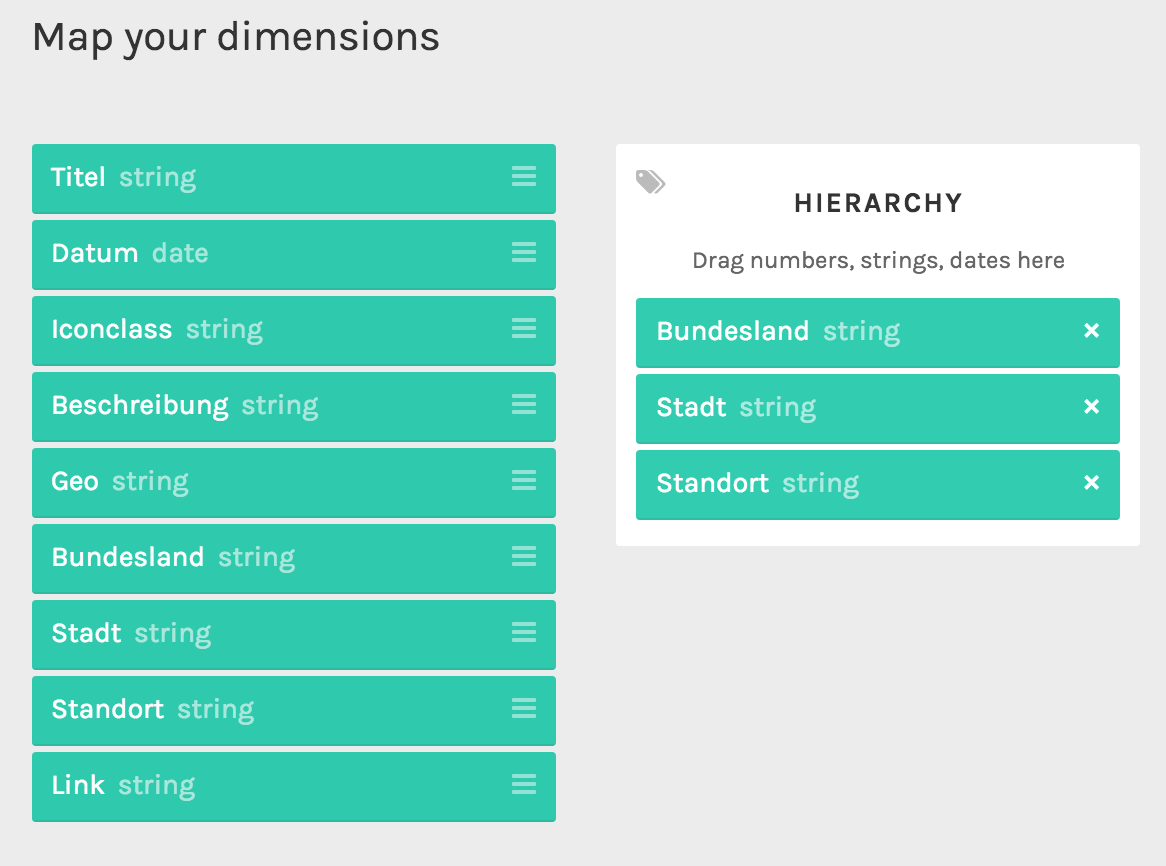Click the tags icon in Hierarchy panel
Screen dimensions: 1166x866
[x=651, y=181]
